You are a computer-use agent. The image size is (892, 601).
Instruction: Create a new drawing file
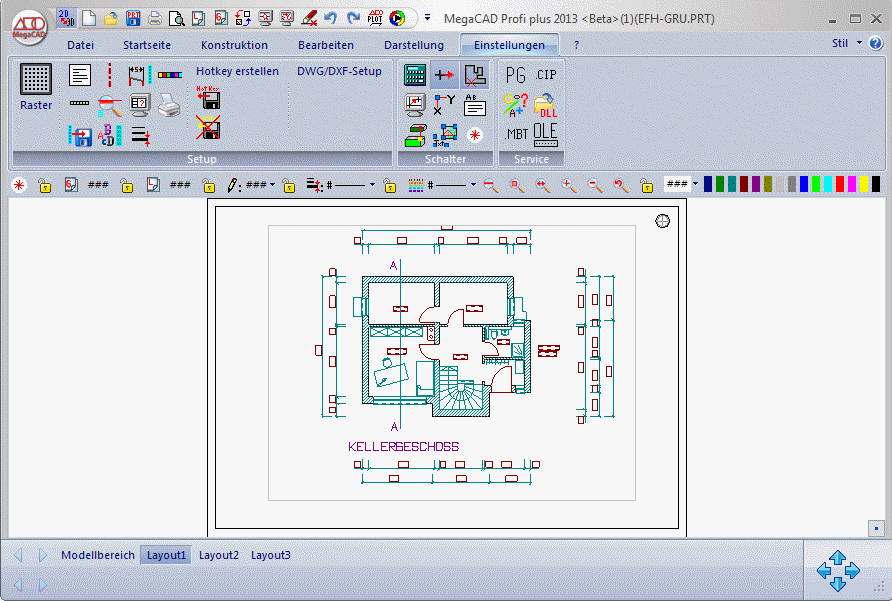(x=89, y=18)
